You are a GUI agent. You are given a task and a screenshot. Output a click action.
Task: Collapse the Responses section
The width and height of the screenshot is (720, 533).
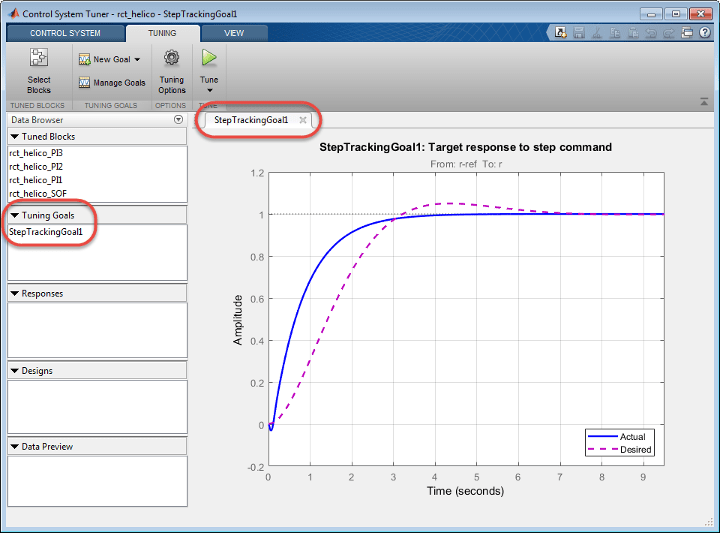[x=15, y=293]
